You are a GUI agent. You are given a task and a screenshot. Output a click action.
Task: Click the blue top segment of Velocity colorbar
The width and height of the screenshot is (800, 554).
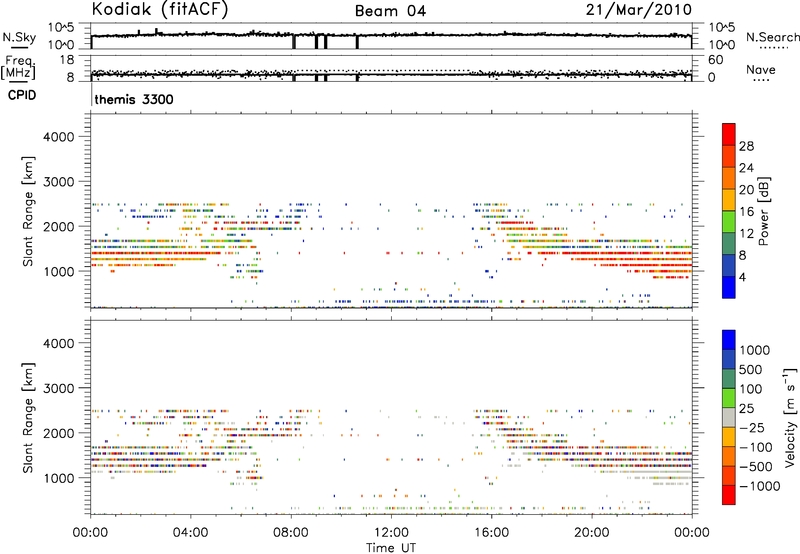tap(729, 340)
